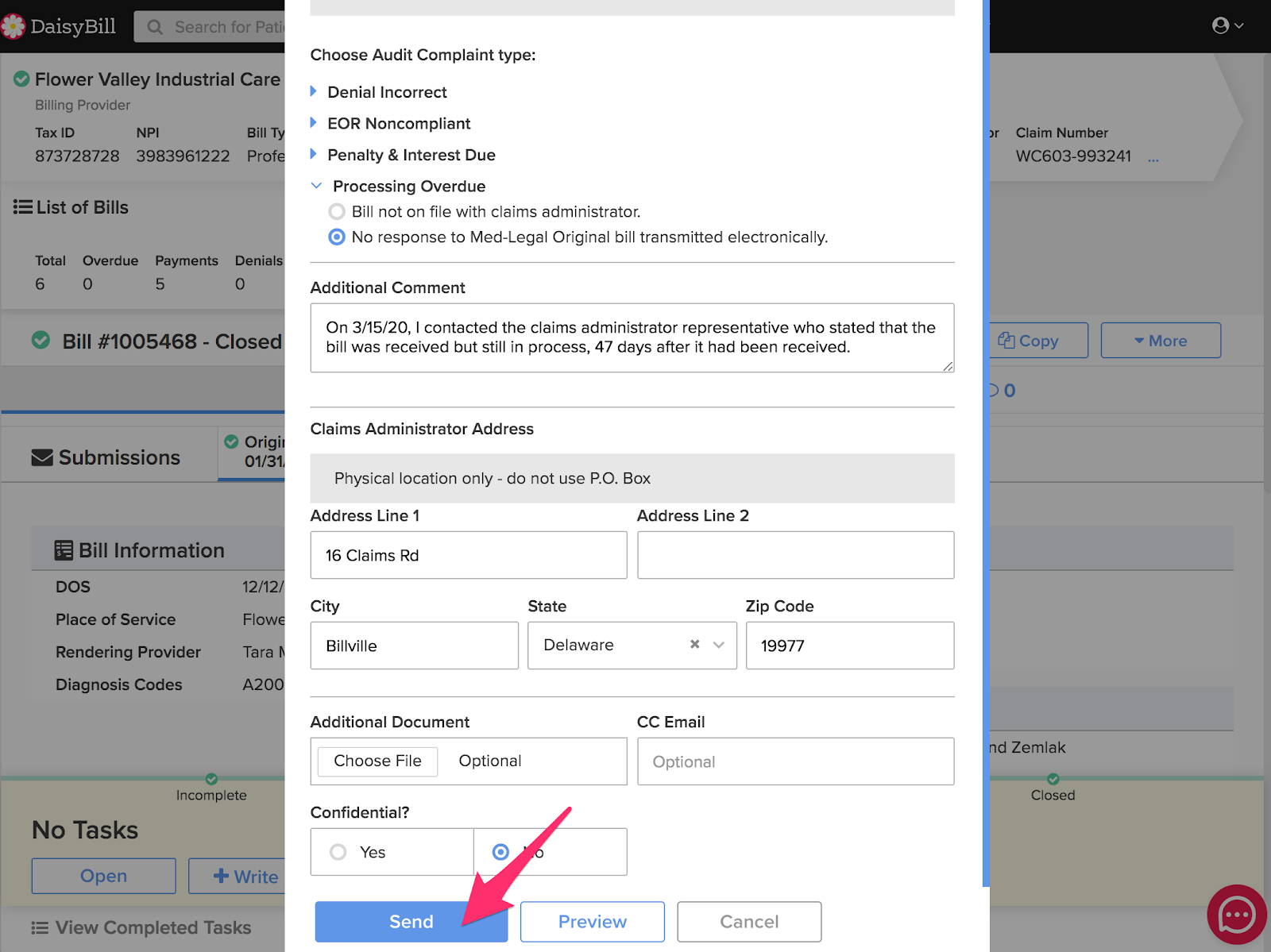The width and height of the screenshot is (1271, 952).
Task: Click the List of Bills list icon
Action: 23,207
